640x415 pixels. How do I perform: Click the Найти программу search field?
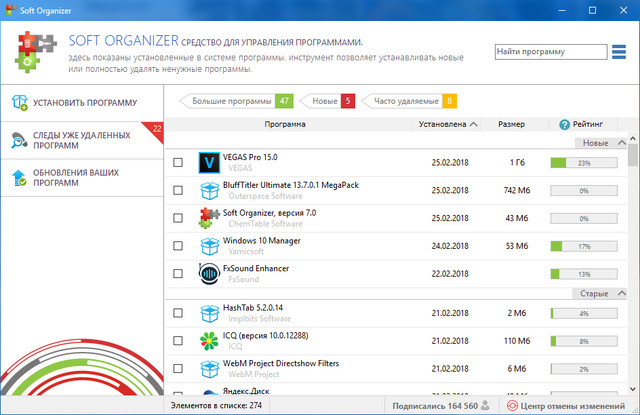[549, 52]
